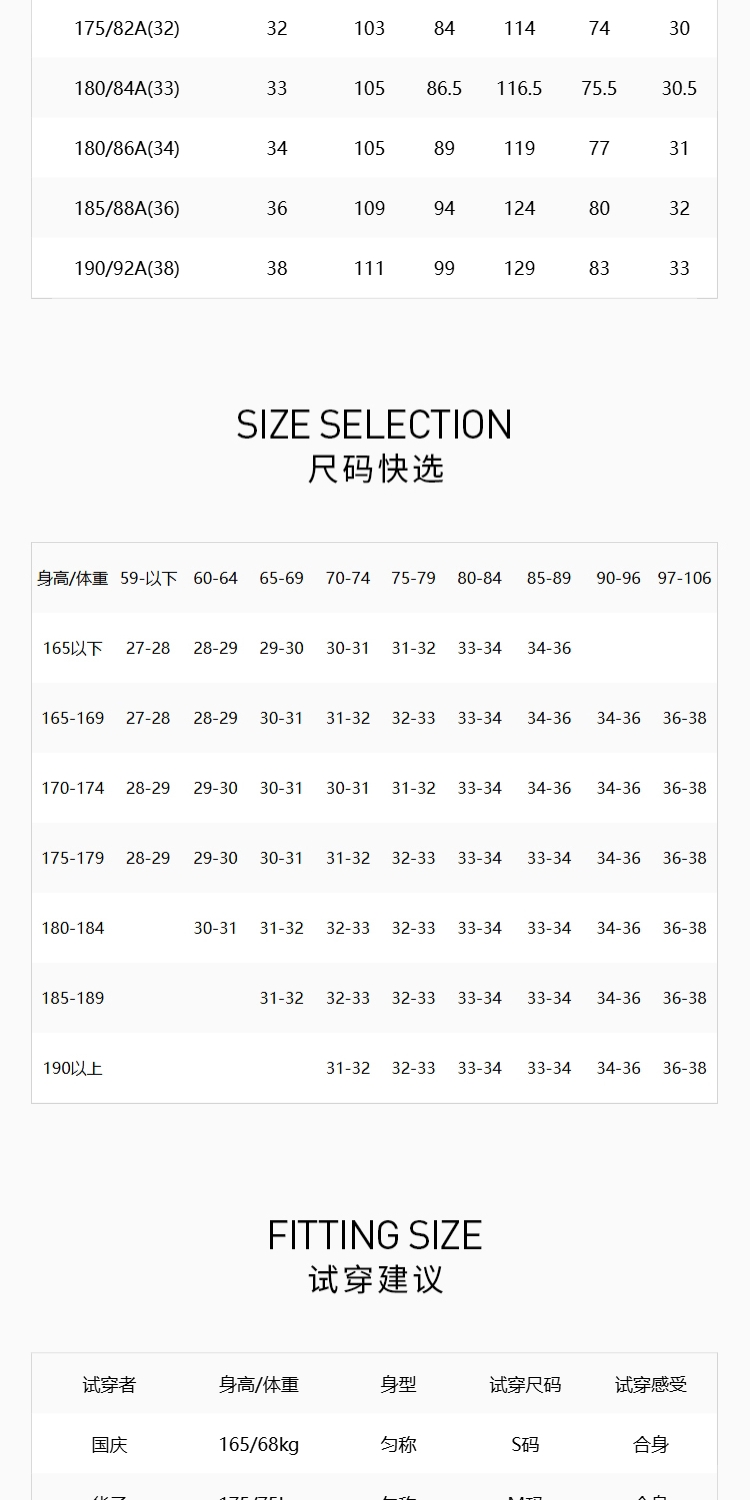
Task: Click the SIZE SELECTION heading
Action: (374, 424)
